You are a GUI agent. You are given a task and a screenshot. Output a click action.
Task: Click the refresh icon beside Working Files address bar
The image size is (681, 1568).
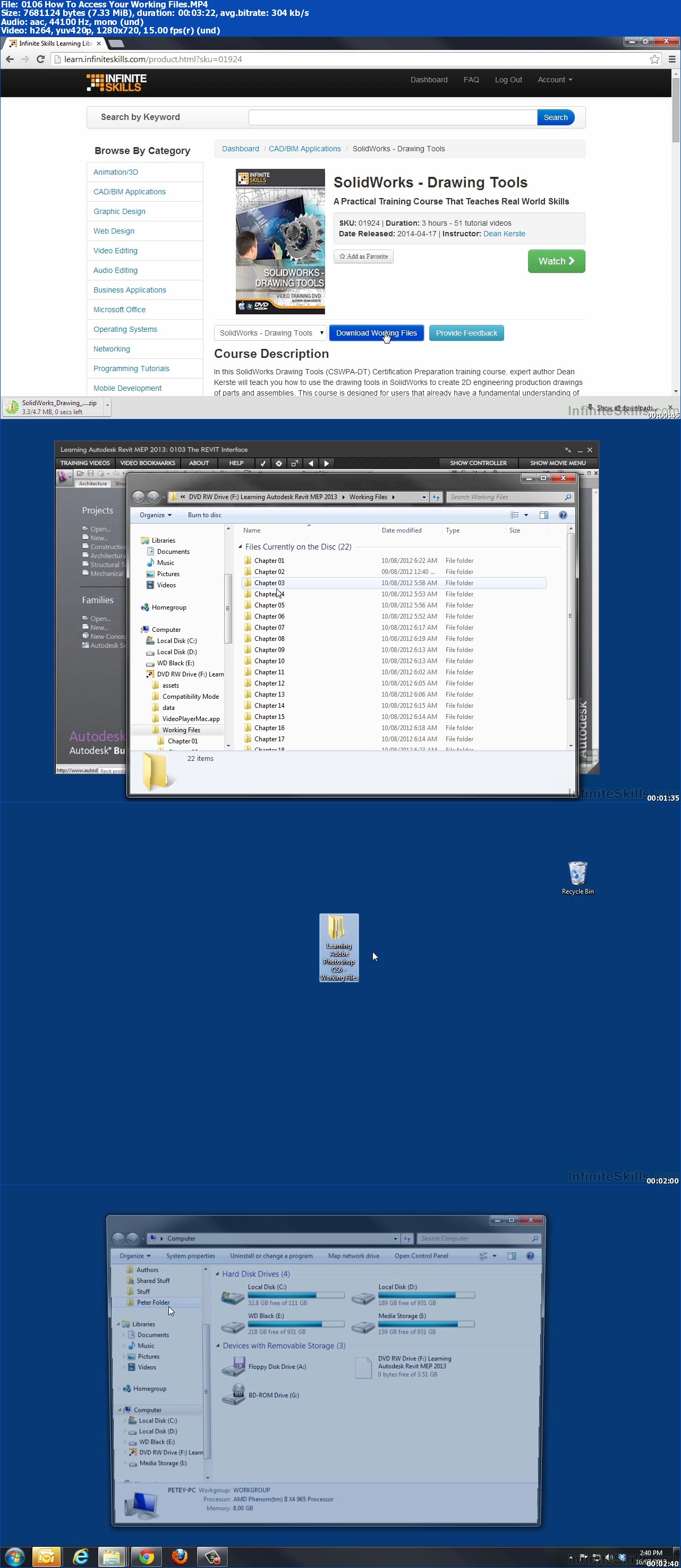point(436,498)
